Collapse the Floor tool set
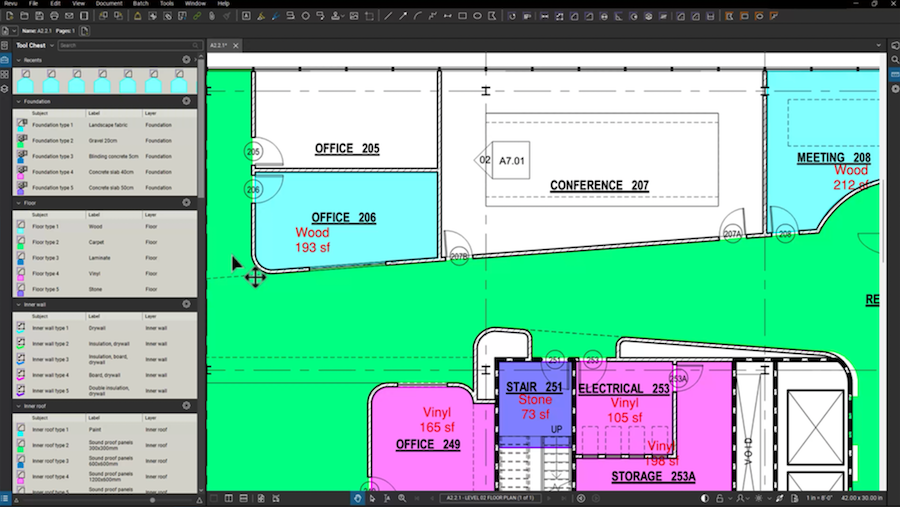 coord(18,203)
